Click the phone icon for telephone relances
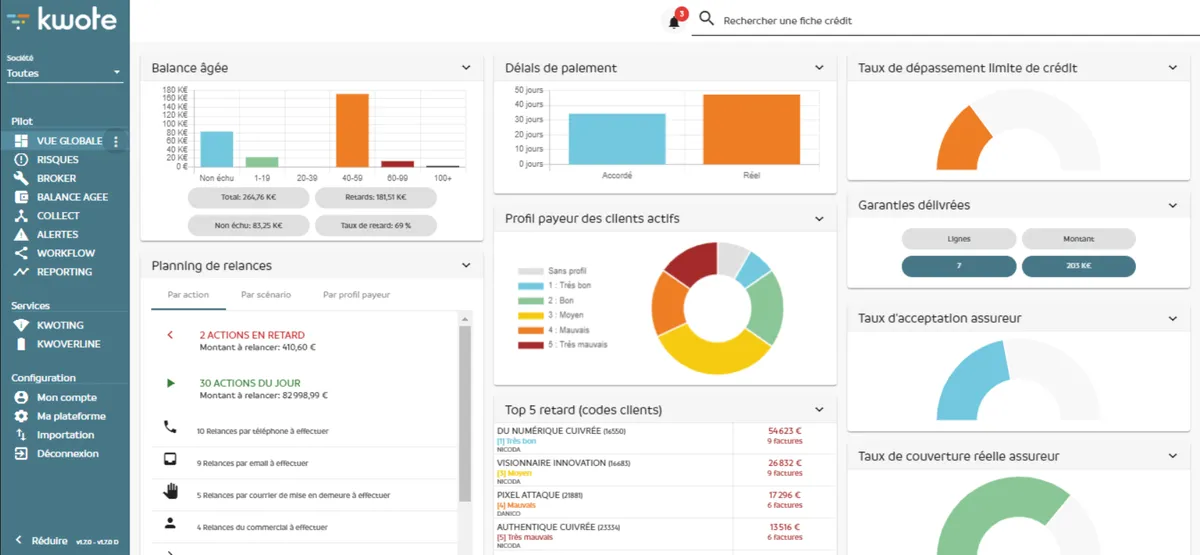This screenshot has width=1200, height=555. 170,427
